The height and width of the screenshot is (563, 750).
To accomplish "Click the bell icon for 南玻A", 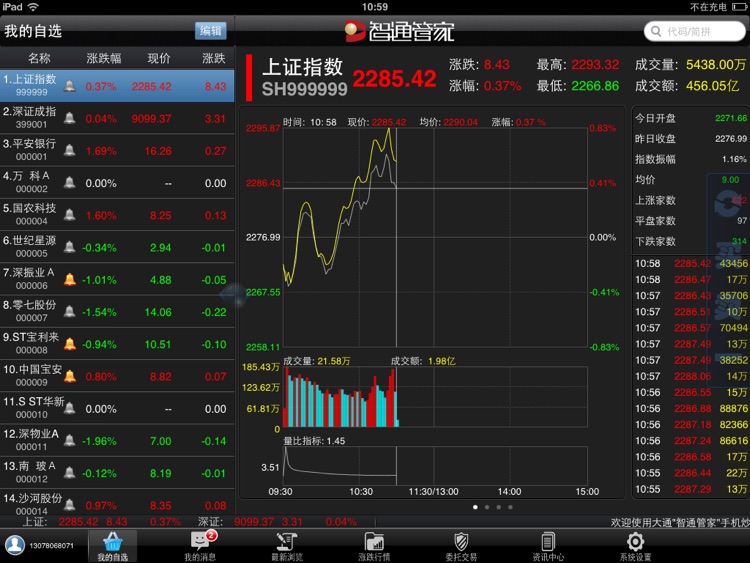I will (x=70, y=473).
